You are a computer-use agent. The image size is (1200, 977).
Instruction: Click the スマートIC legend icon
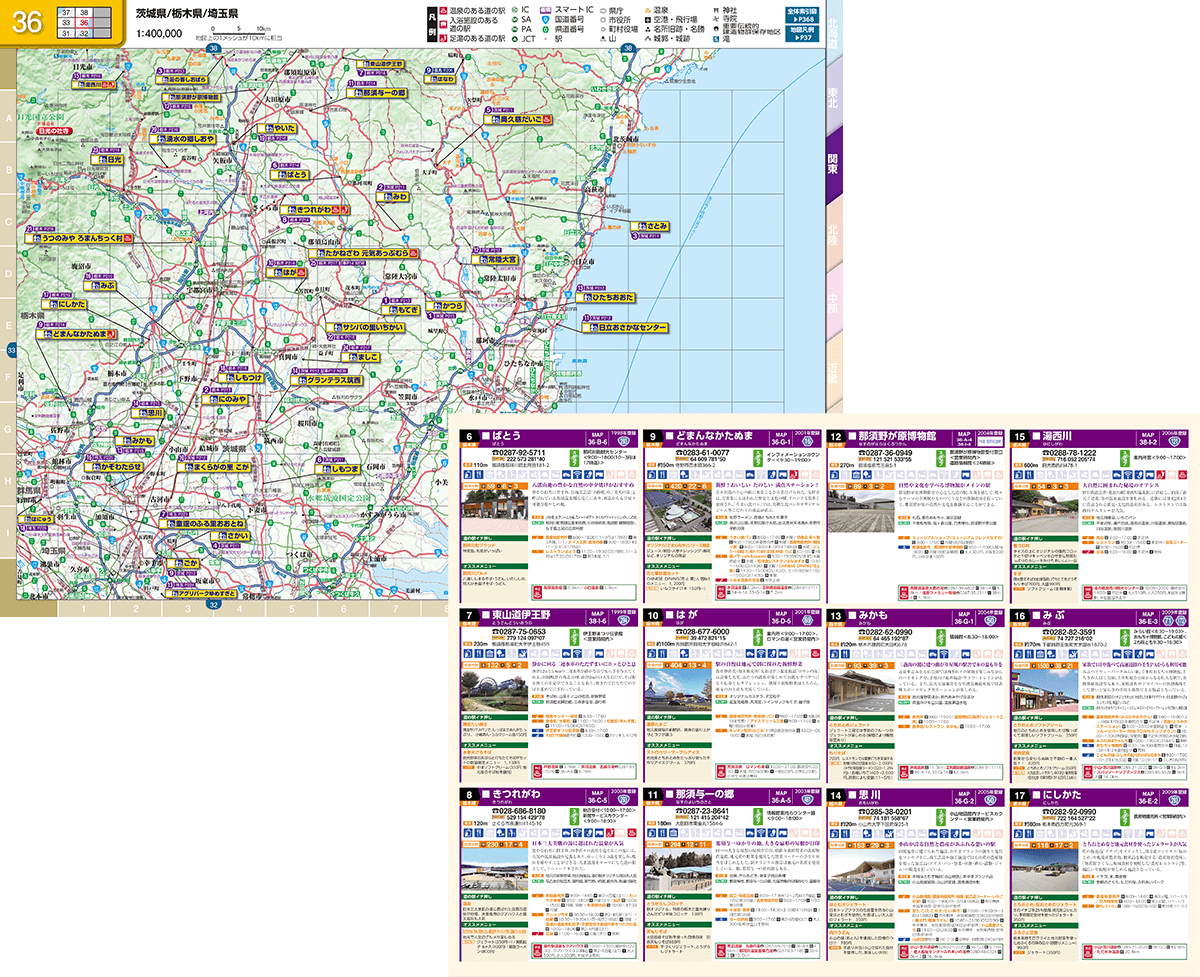(x=545, y=8)
